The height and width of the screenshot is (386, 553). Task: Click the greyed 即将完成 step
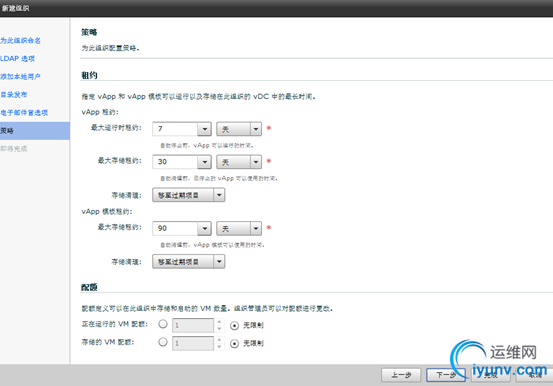coord(14,149)
